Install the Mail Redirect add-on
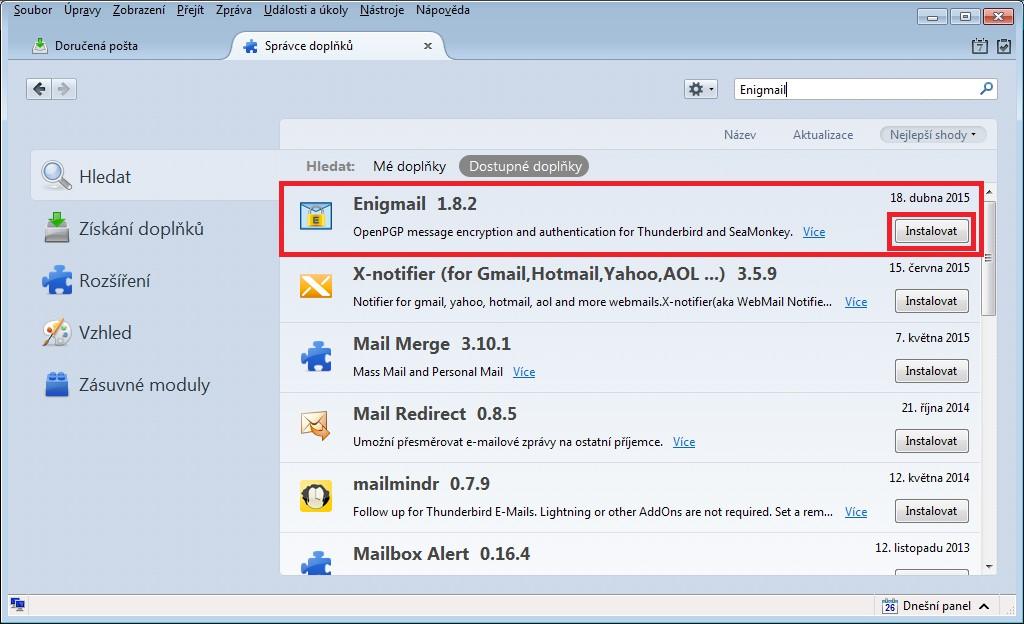The image size is (1024, 624). (x=931, y=441)
